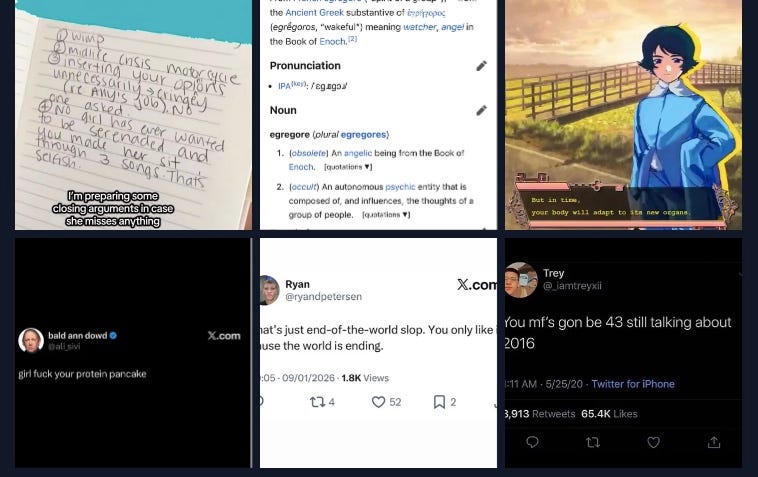
Task: Open the handwritten notebook list thumbnail
Action: tap(133, 115)
